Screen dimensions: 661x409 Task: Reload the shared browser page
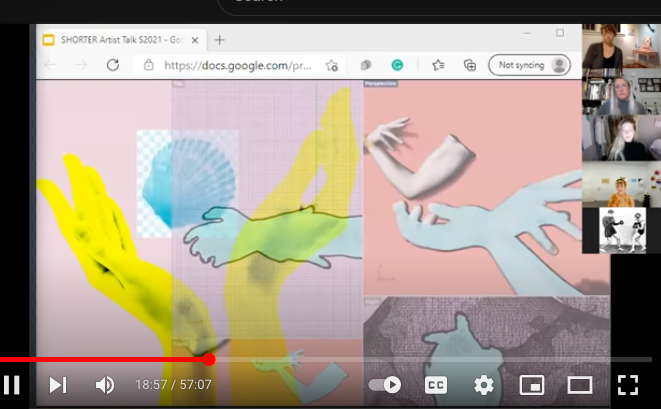coord(113,65)
